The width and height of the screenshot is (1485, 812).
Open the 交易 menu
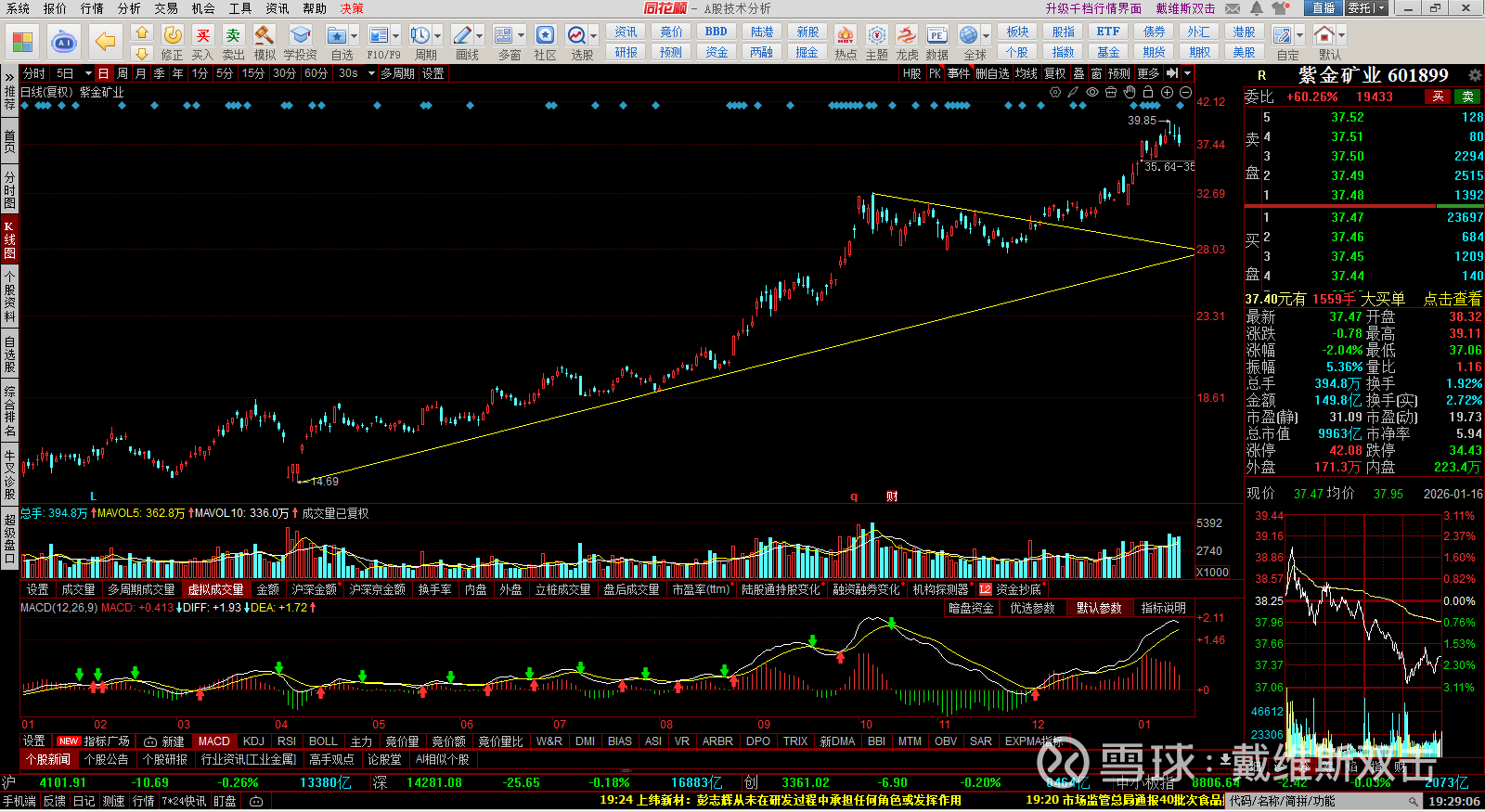click(166, 8)
